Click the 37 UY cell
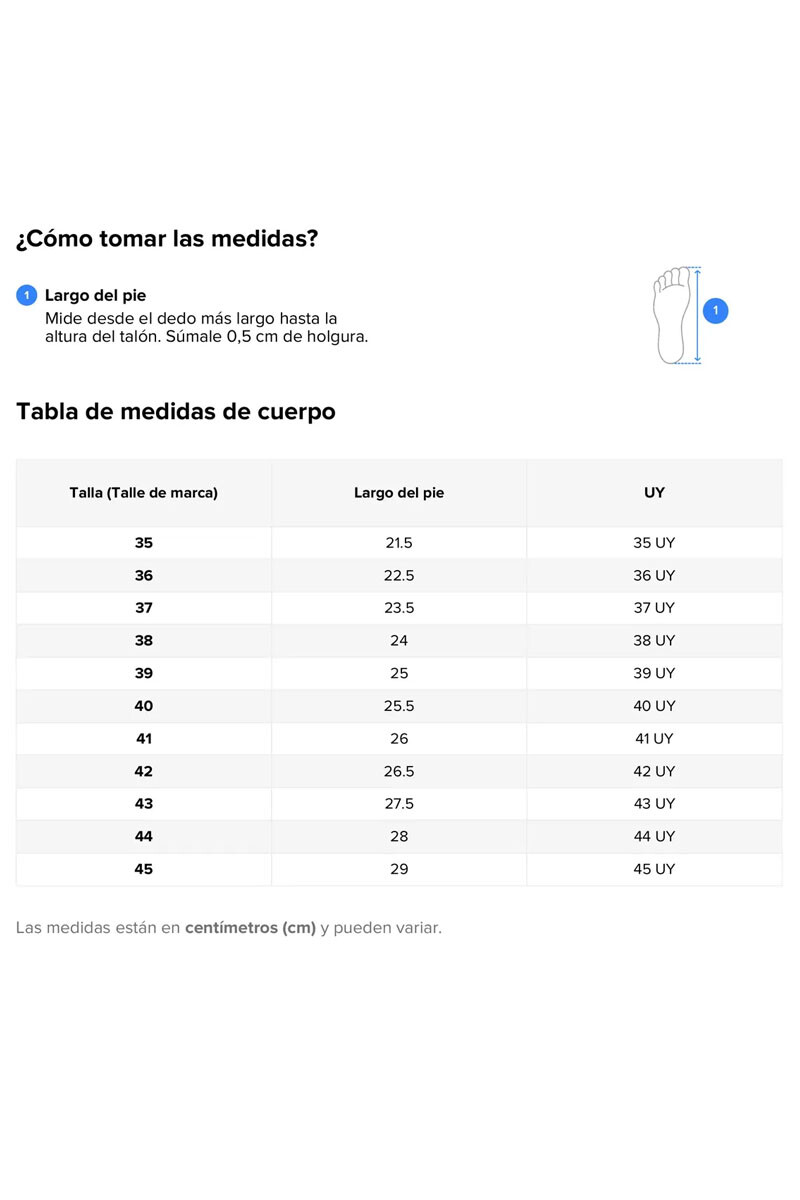Viewport: 800px width, 1200px height. [x=655, y=608]
